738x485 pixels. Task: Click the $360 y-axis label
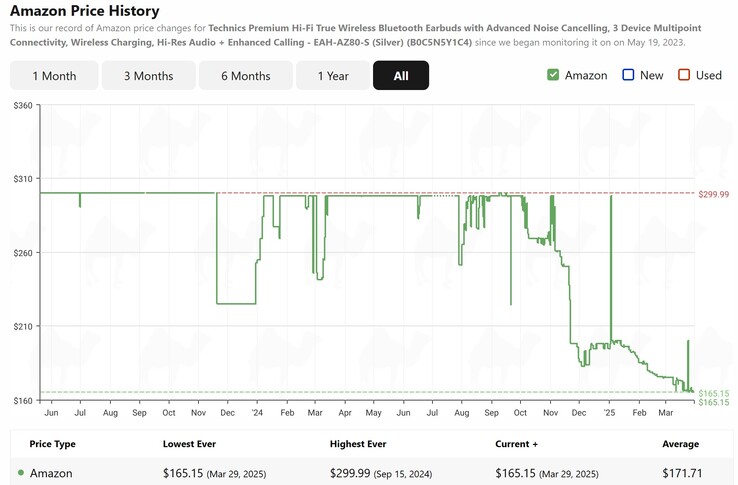(x=23, y=105)
